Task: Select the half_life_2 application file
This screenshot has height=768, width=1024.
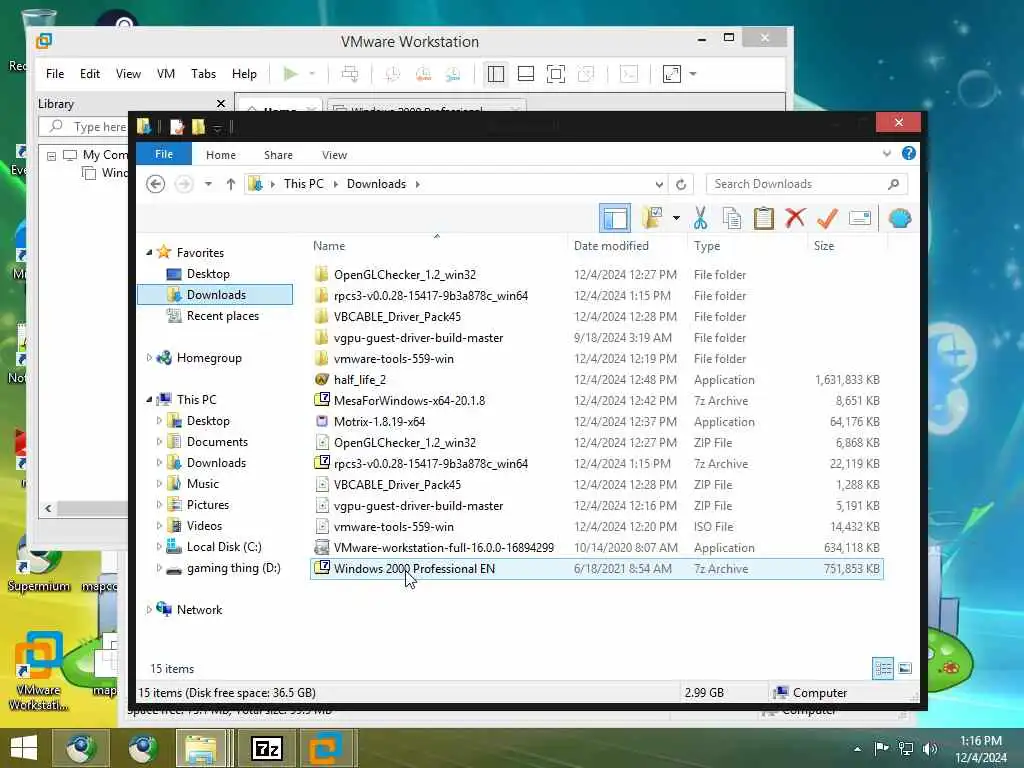Action: click(360, 379)
